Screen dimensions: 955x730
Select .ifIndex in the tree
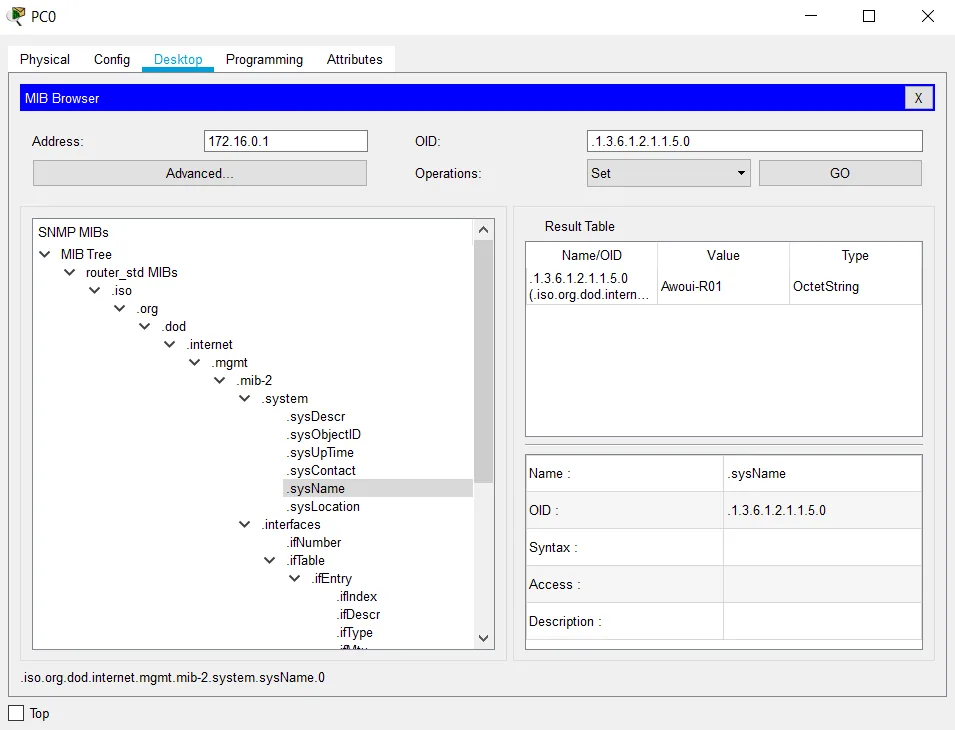[357, 597]
